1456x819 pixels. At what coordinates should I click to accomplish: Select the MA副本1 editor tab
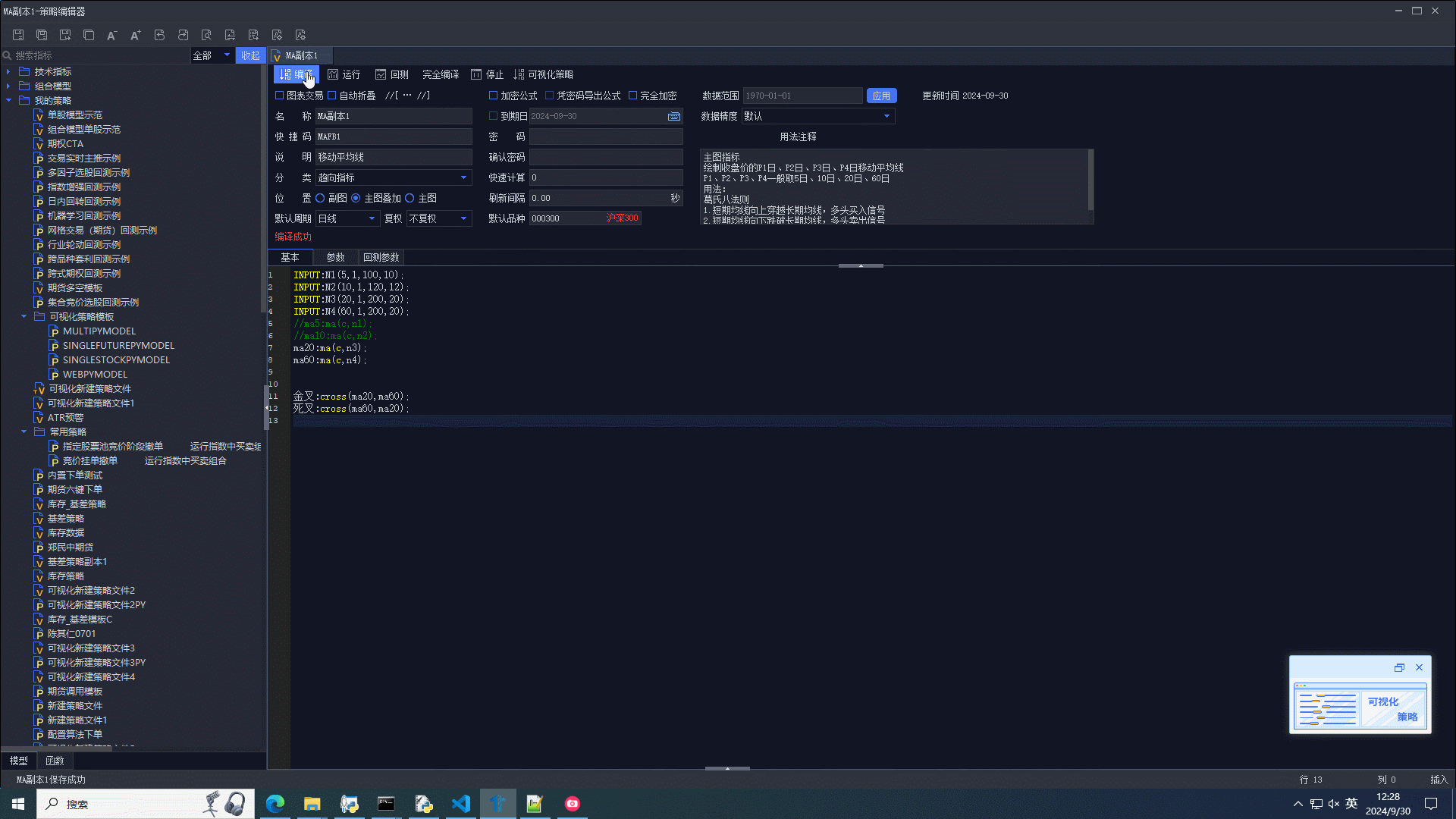[301, 55]
